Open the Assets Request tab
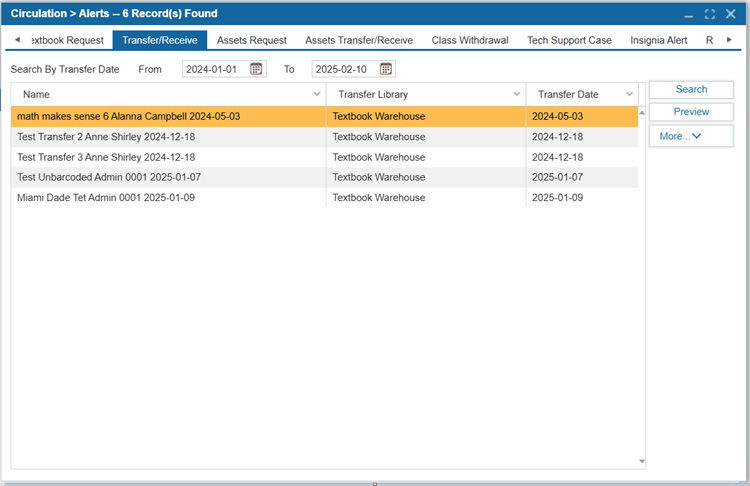The width and height of the screenshot is (750, 486). (x=252, y=41)
